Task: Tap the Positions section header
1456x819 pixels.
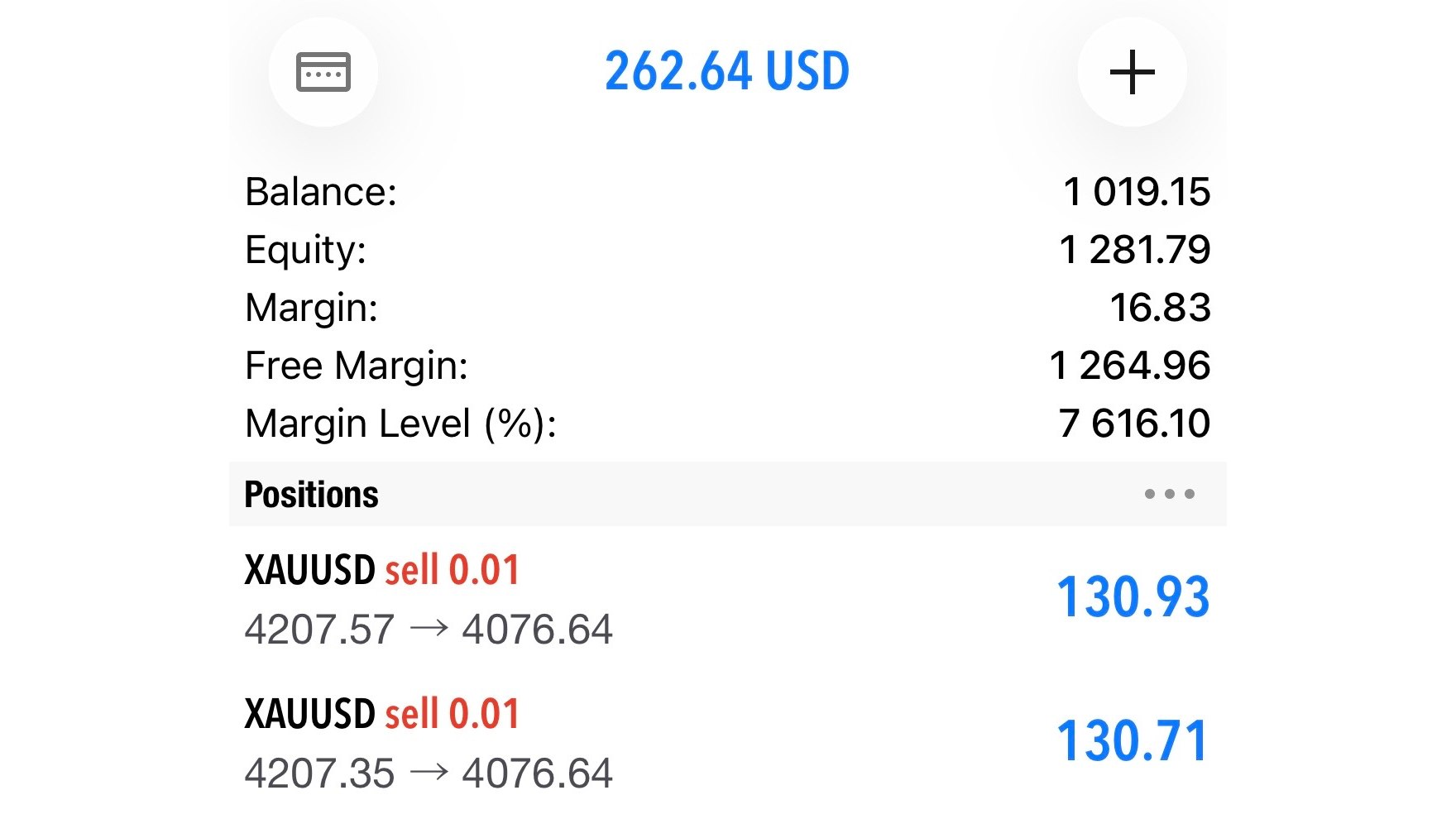Action: coord(728,494)
